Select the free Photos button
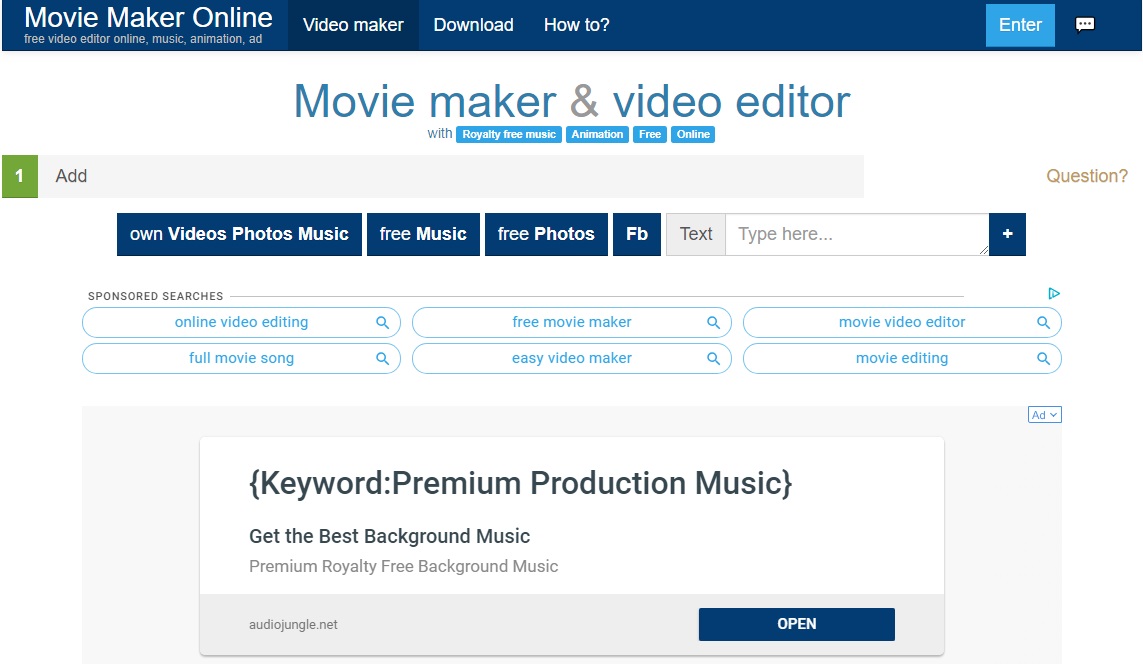1143x664 pixels. coord(546,234)
